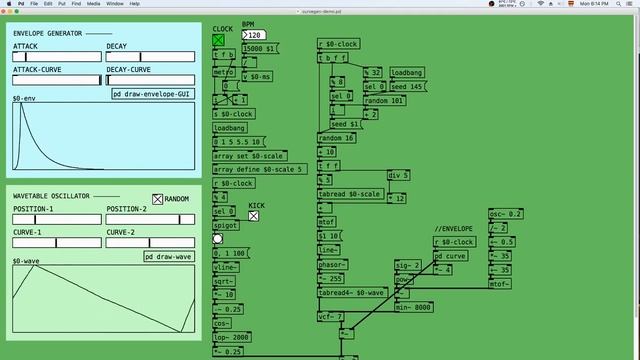The height and width of the screenshot is (360, 640).
Task: Toggle the green CLOCK switch
Action: [x=218, y=40]
